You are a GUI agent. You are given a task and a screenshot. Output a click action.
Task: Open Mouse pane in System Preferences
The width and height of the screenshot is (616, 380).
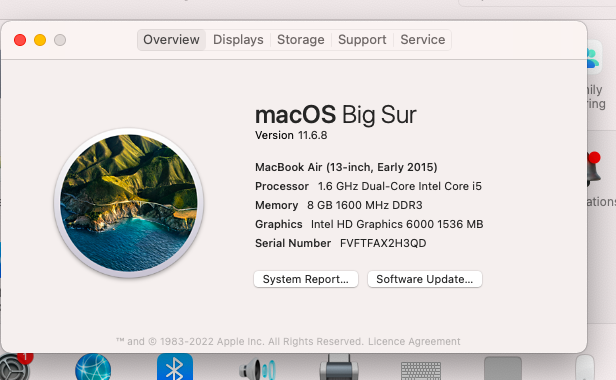click(x=585, y=368)
